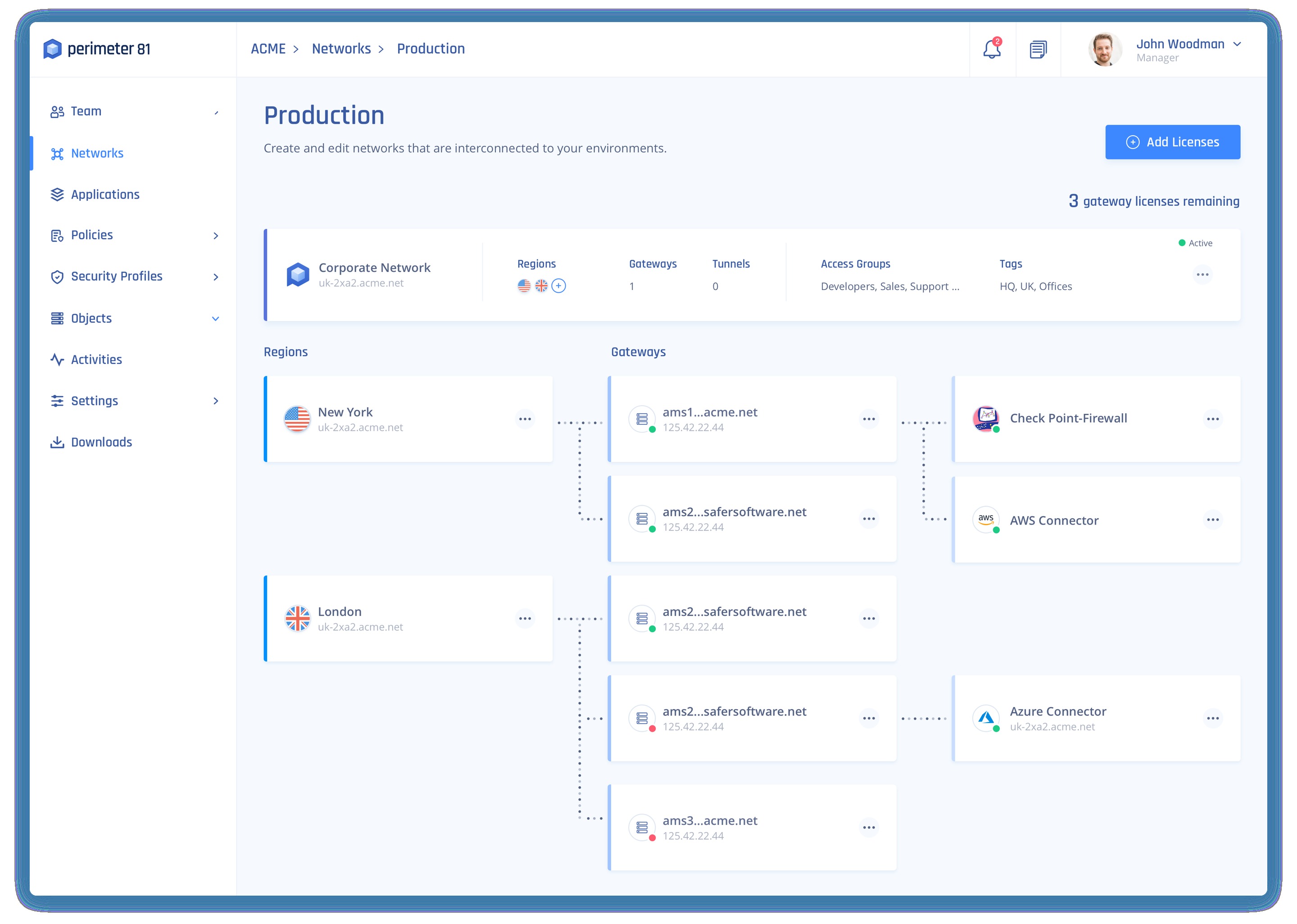1297x924 pixels.
Task: Select ams1...acme.net gateway name
Action: coord(709,412)
